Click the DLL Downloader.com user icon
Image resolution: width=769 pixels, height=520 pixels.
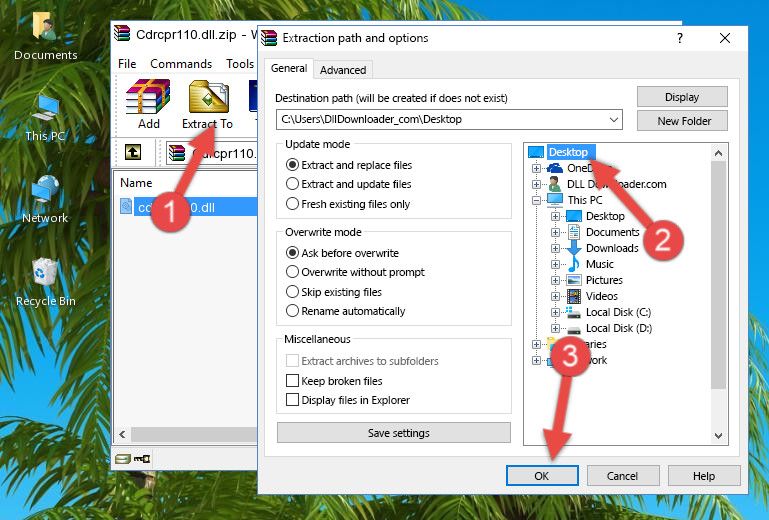point(555,184)
